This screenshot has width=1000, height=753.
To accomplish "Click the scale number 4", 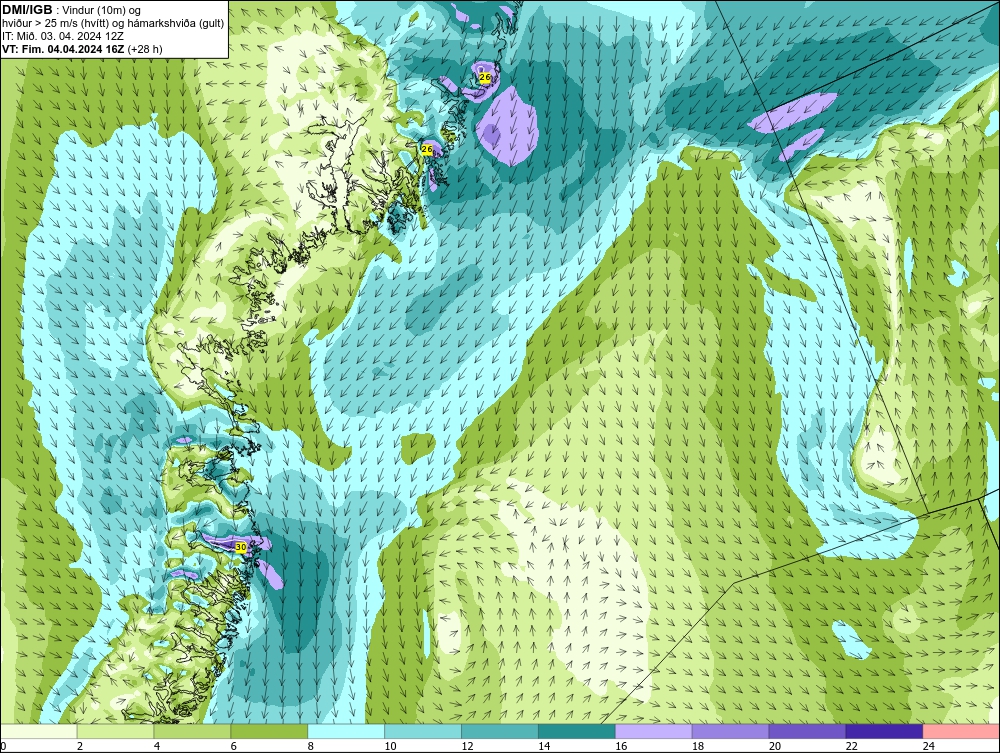I will click(x=157, y=746).
